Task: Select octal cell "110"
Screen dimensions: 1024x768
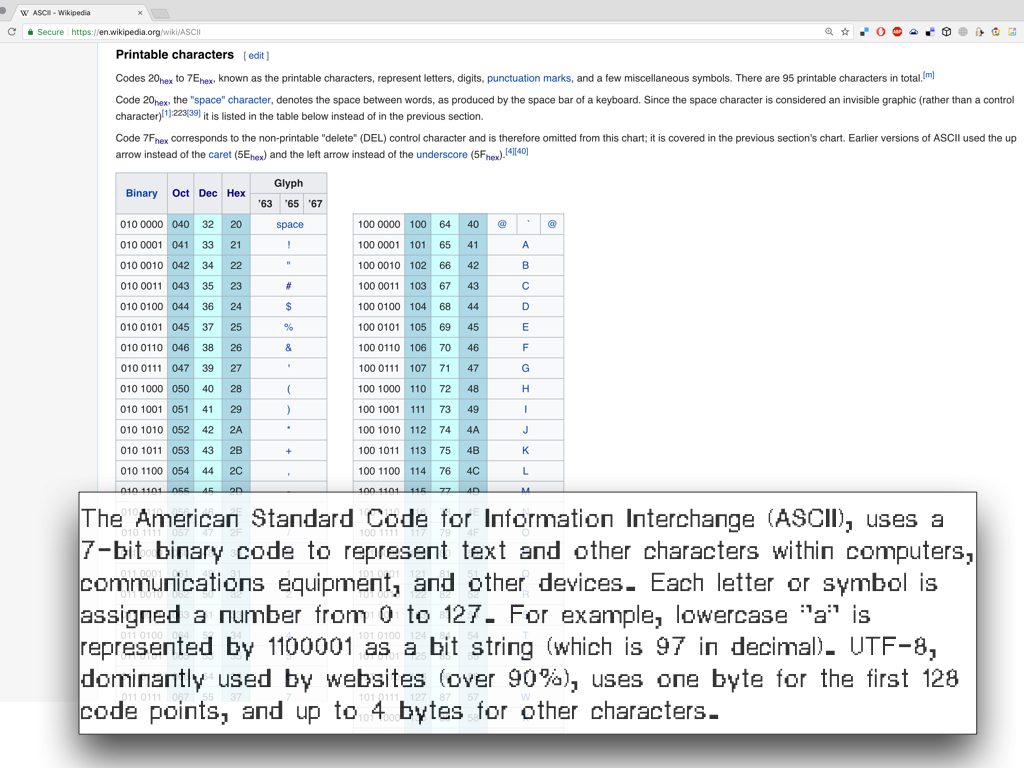Action: click(x=418, y=389)
